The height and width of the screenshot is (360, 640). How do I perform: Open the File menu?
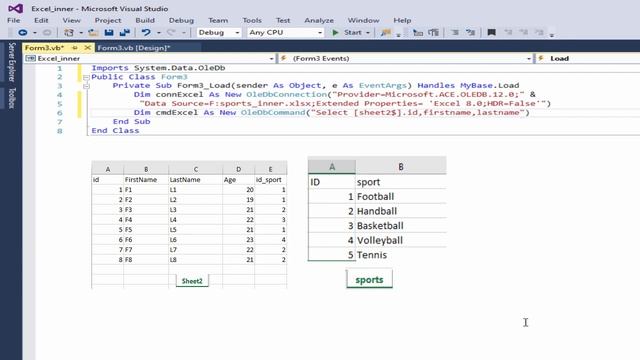coord(13,20)
